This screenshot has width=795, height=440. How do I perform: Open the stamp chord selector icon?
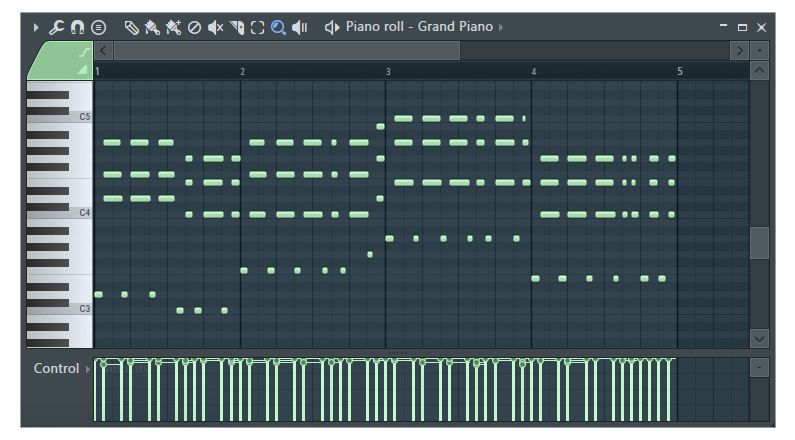pyautogui.click(x=98, y=27)
